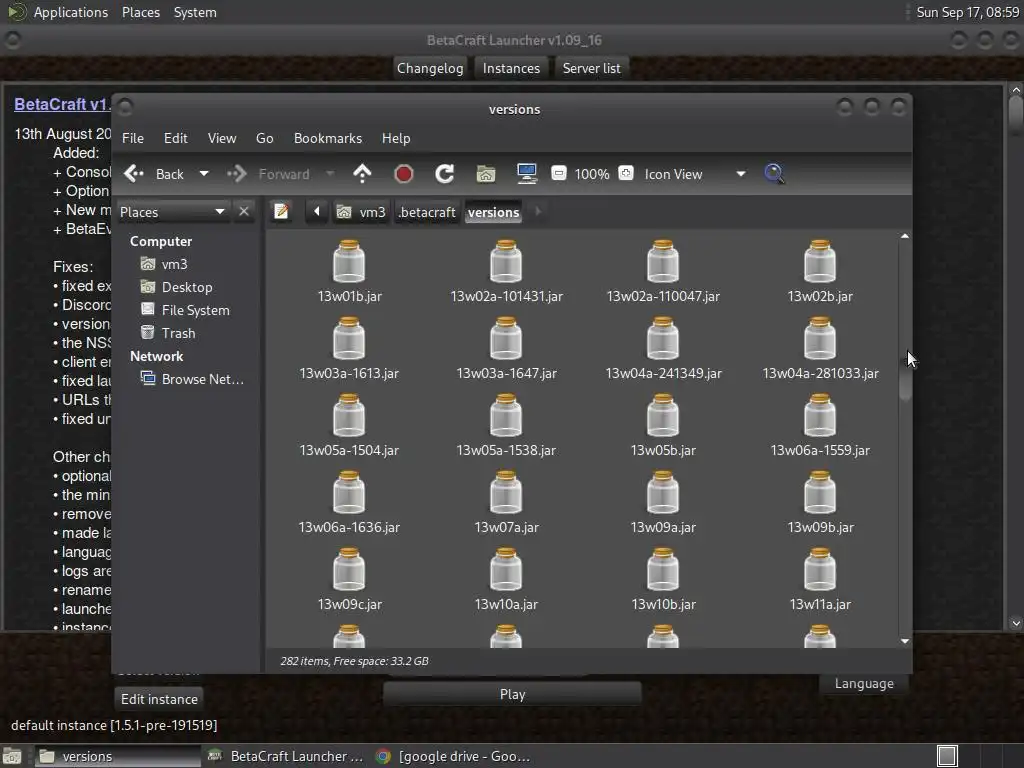Image resolution: width=1024 pixels, height=768 pixels.
Task: Click the Up (parent folder) arrow icon
Action: [362, 174]
